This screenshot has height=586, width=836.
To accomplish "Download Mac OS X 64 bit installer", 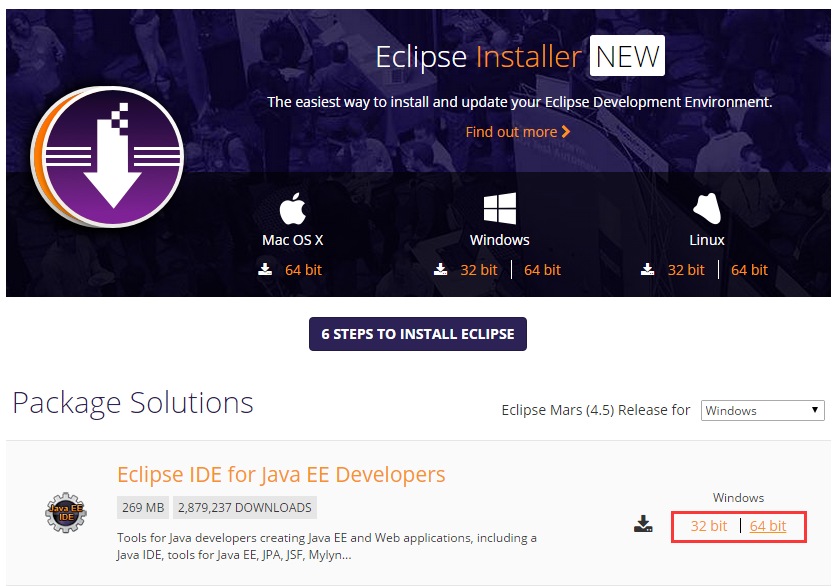I will 303,270.
